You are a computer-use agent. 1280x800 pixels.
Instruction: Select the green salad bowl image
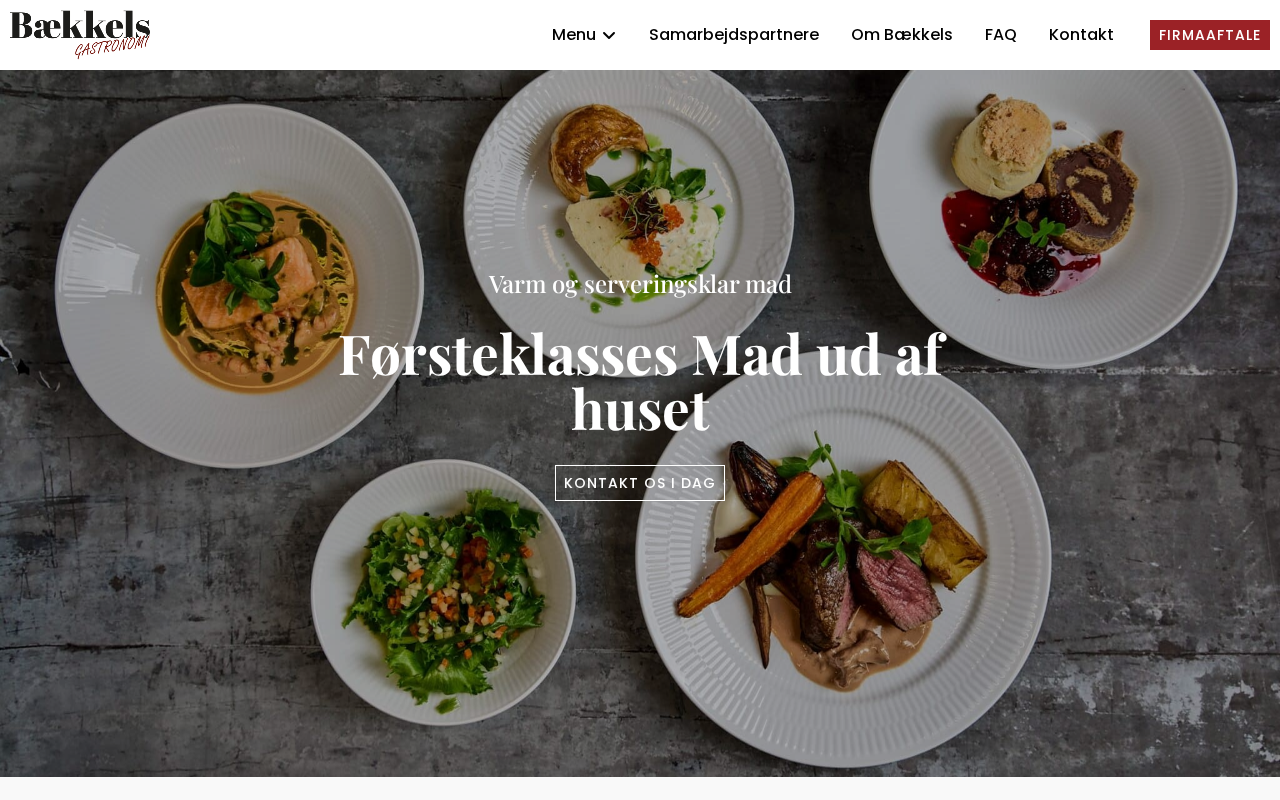point(443,593)
